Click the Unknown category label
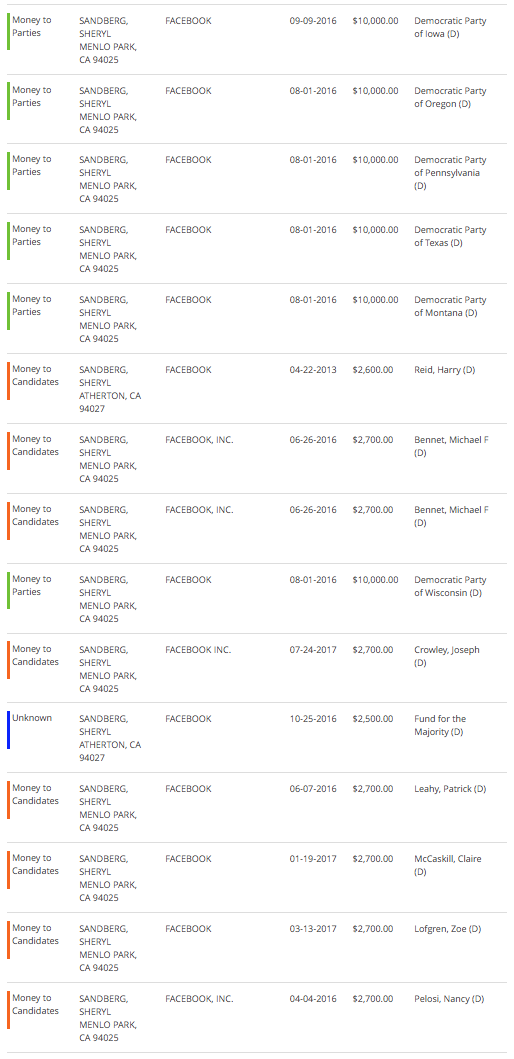This screenshot has height=1059, width=514. tap(32, 718)
